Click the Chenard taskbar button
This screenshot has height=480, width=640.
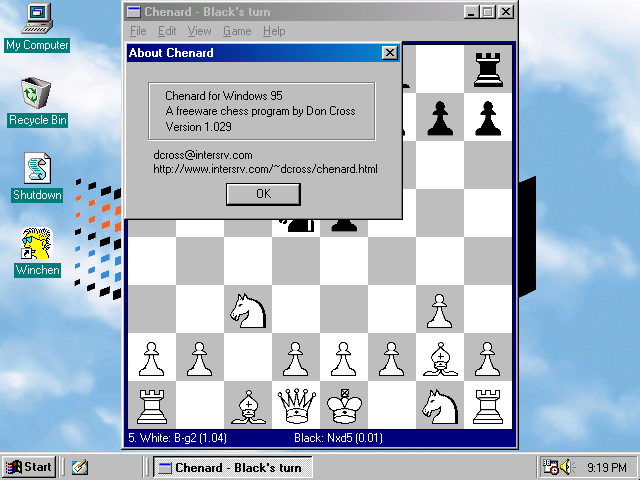(233, 467)
